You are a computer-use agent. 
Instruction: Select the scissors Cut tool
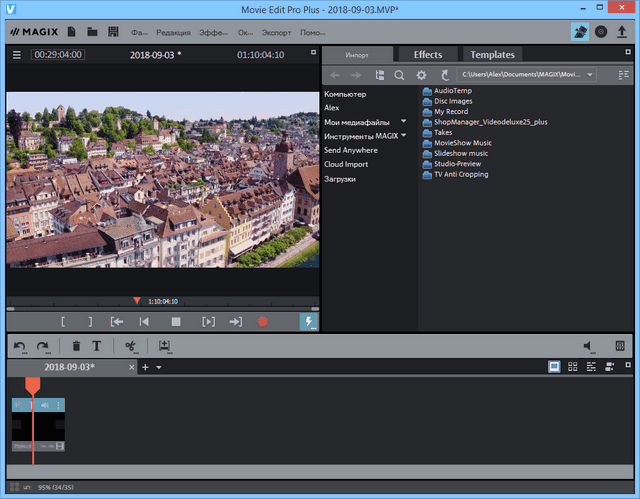click(130, 346)
